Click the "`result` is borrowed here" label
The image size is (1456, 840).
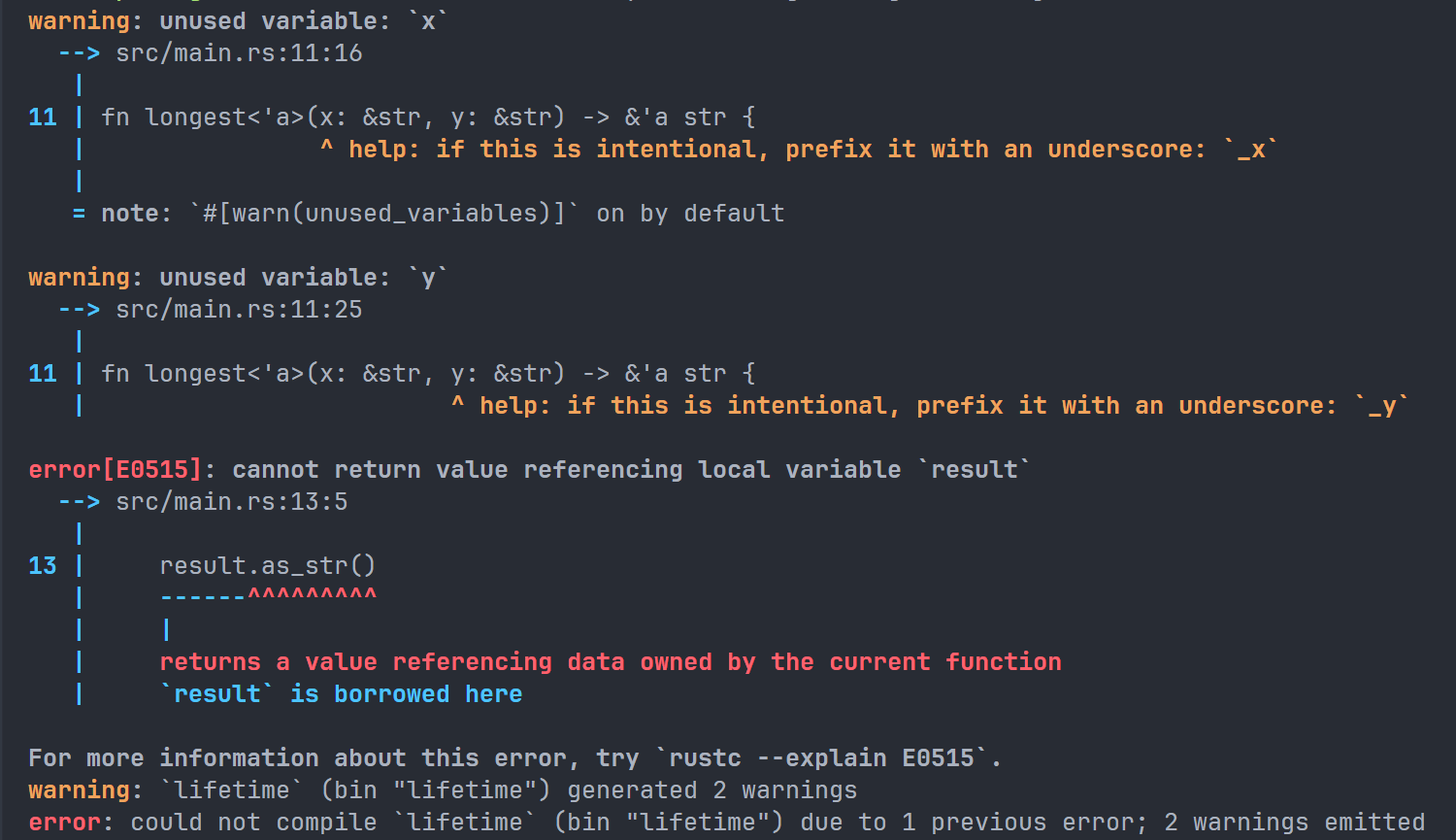(341, 694)
